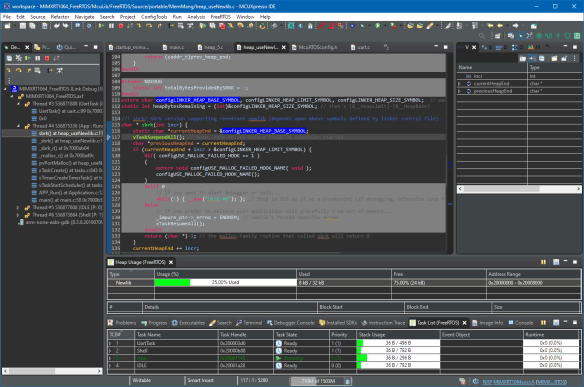Image resolution: width=584 pixels, height=387 pixels.
Task: Click the Suspend button in Debug view toolbar
Action: pyautogui.click(x=38, y=58)
